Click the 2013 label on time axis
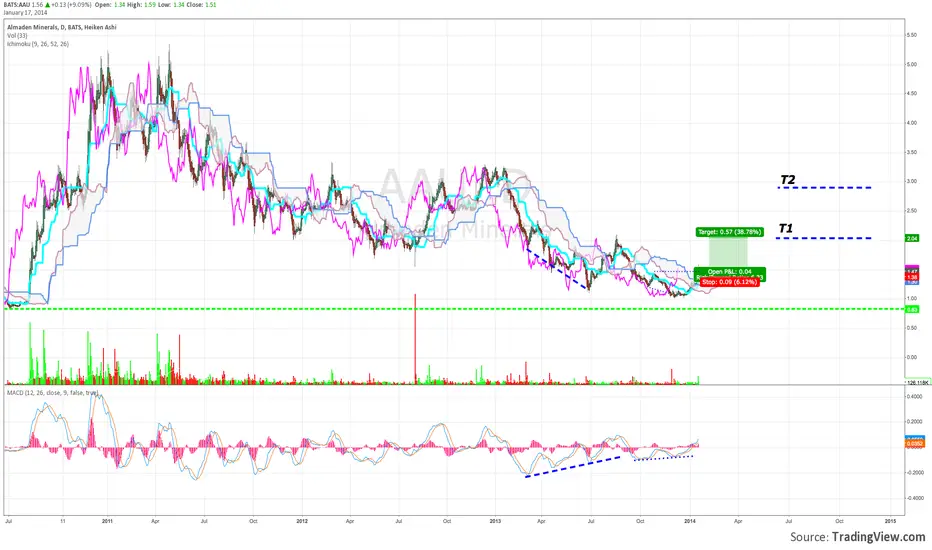This screenshot has height=550, width=932. [x=495, y=521]
